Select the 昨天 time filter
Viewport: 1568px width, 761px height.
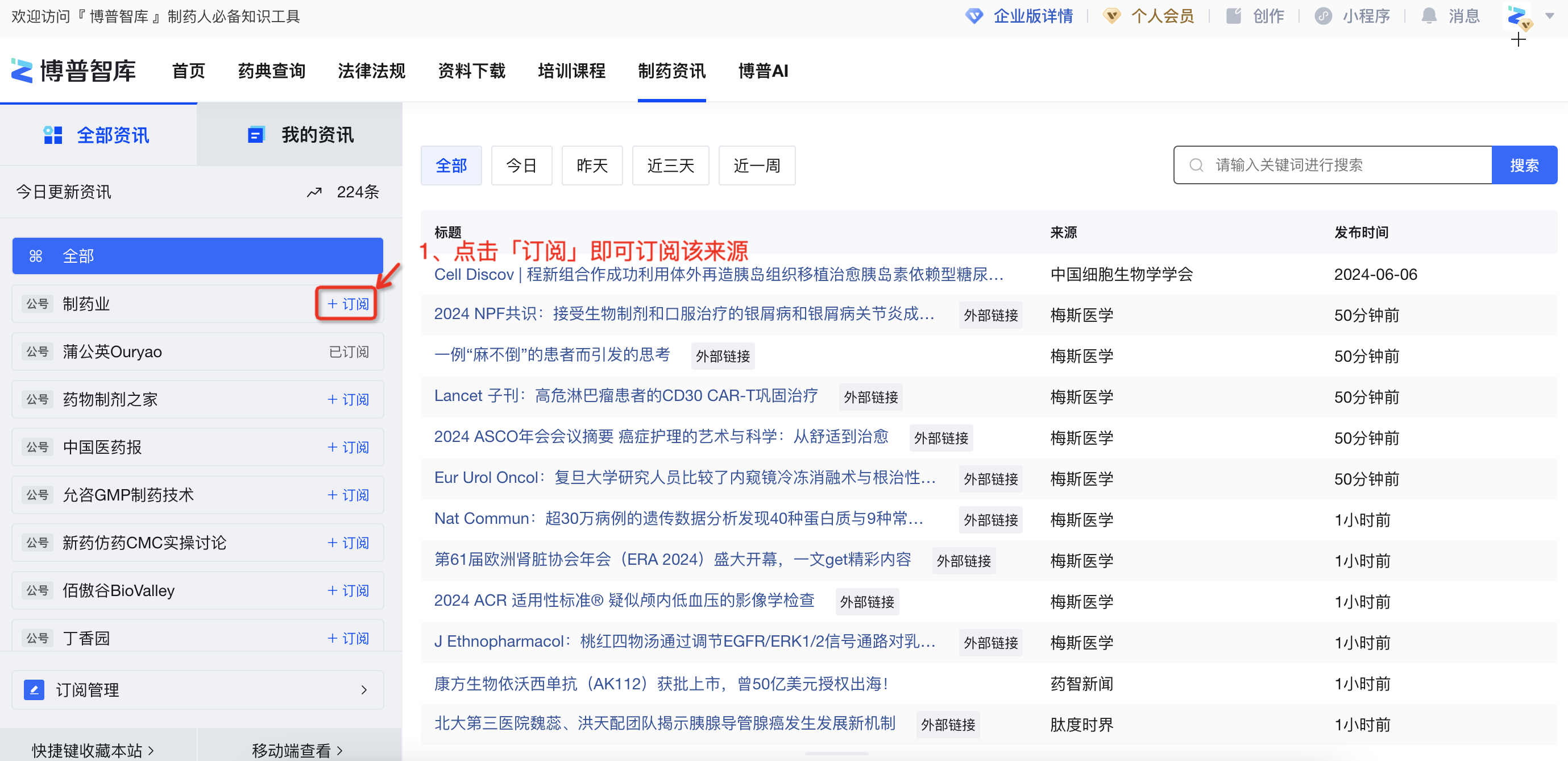coord(592,165)
